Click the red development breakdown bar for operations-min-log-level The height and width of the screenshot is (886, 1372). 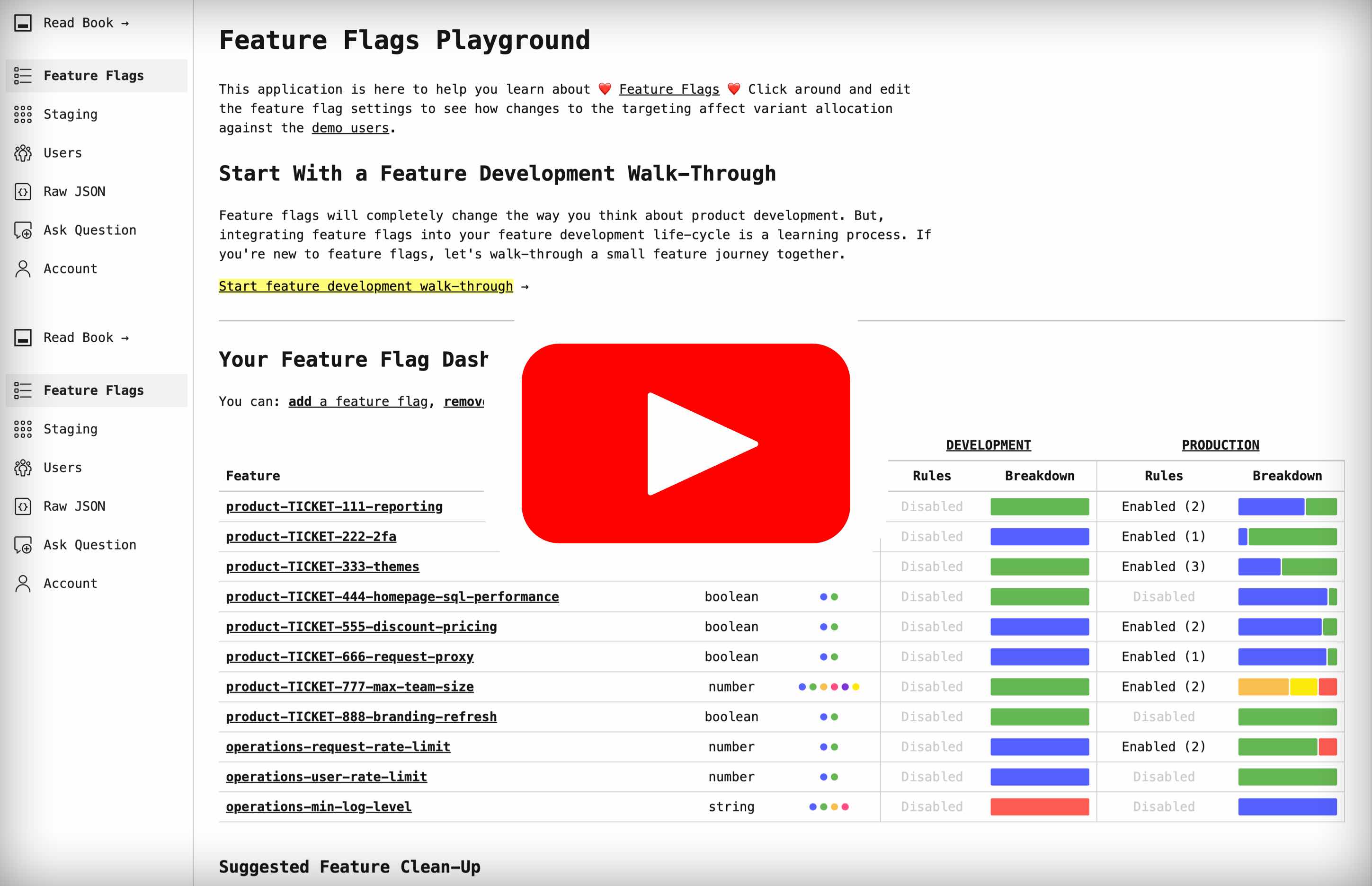[x=1039, y=806]
